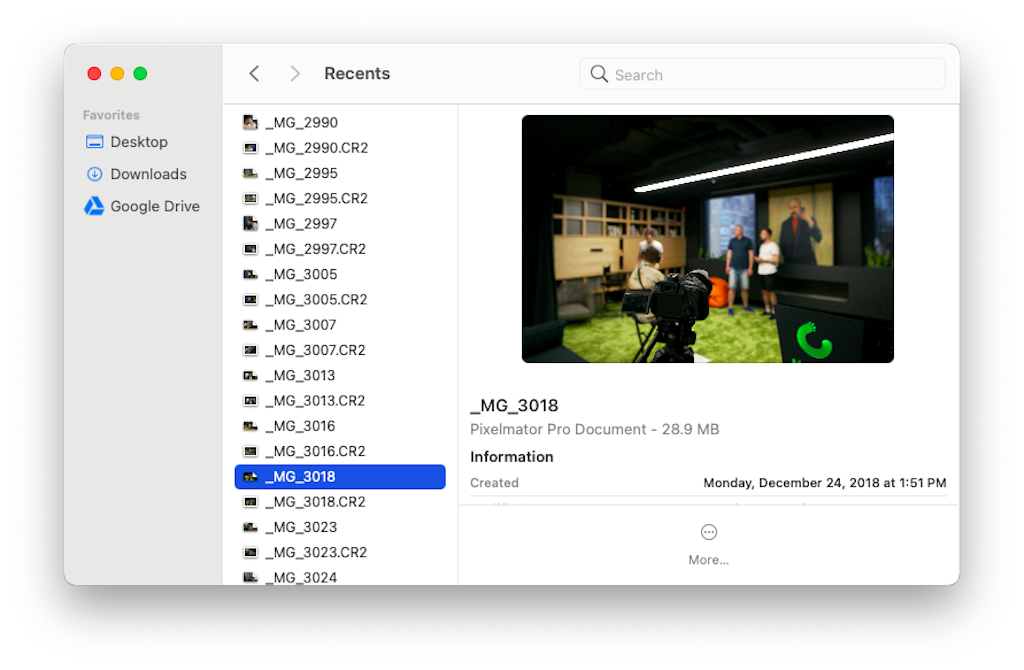Select _MG_3005.CR2 in the file list
This screenshot has height=670, width=1024.
(308, 299)
